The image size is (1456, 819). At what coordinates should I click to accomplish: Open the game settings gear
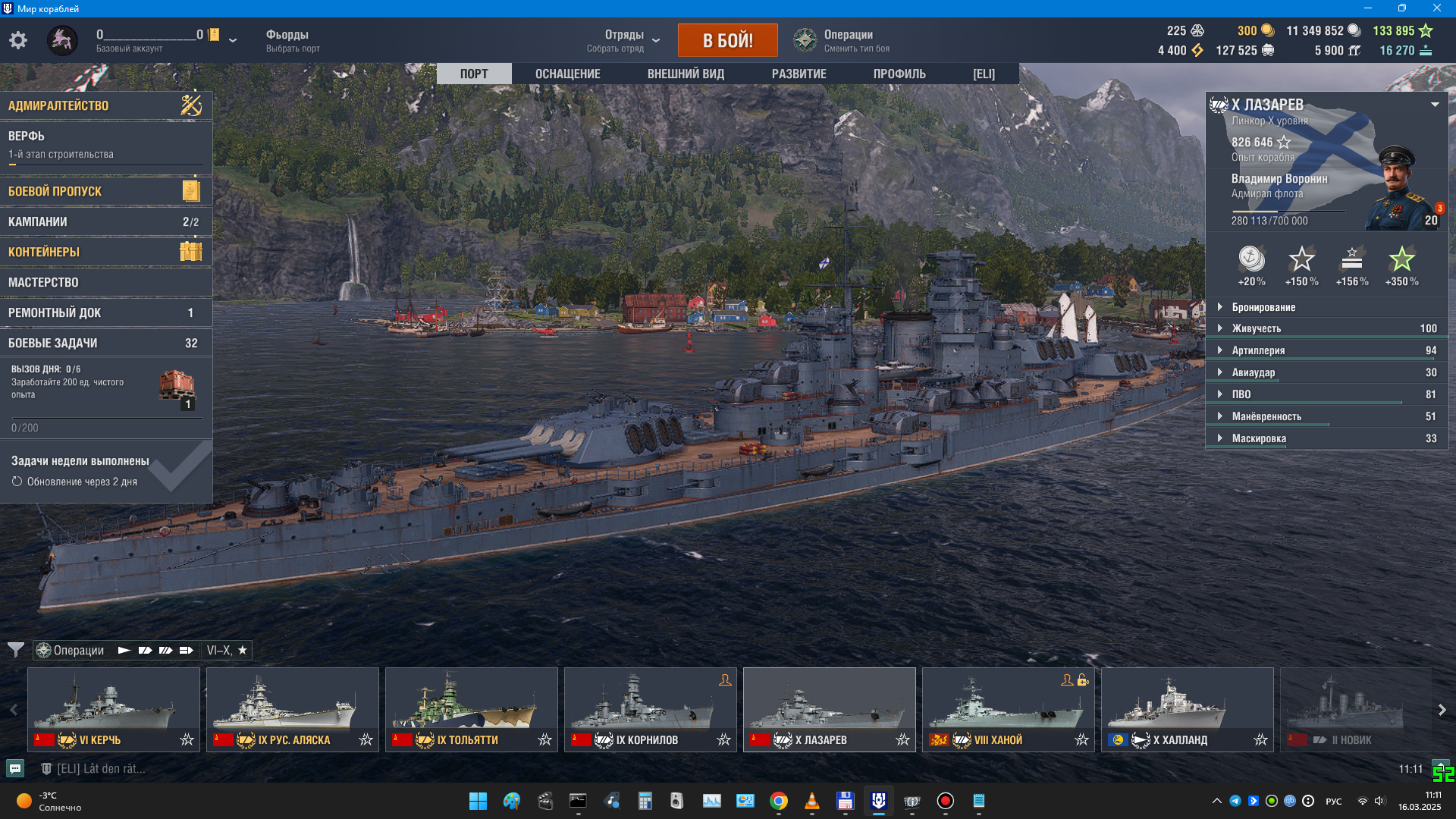click(x=18, y=40)
